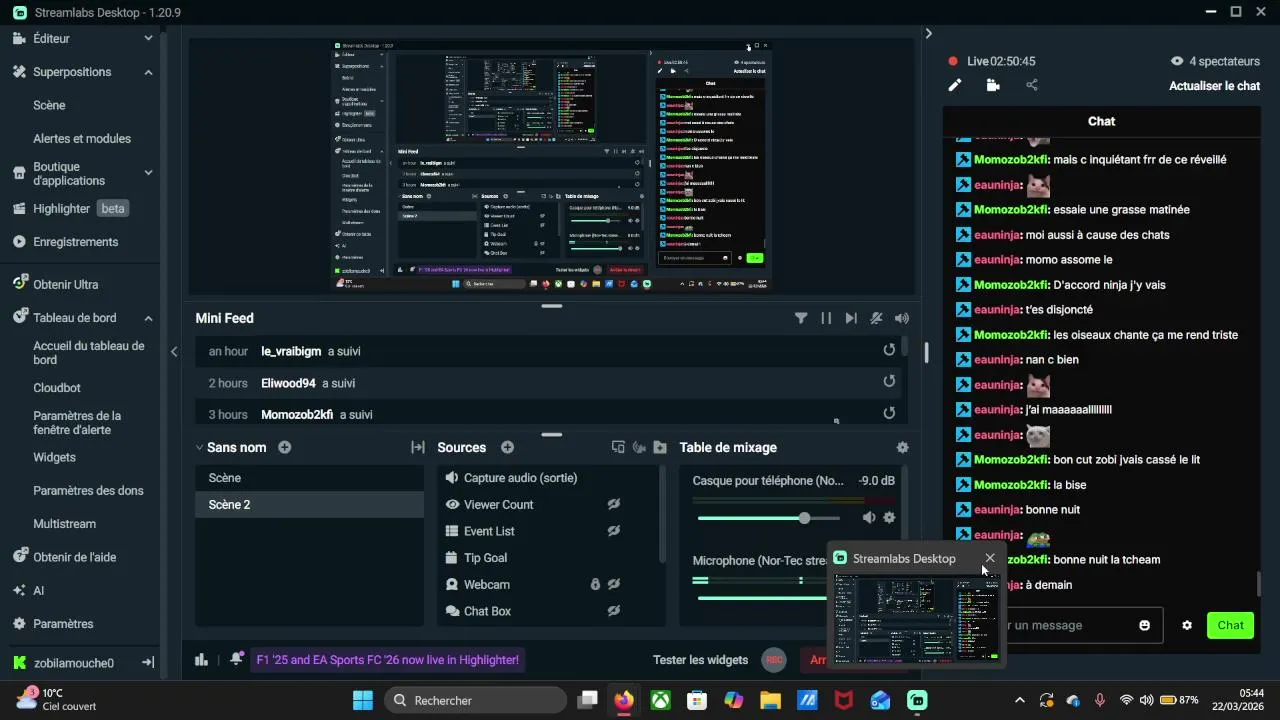Image resolution: width=1280 pixels, height=720 pixels.
Task: Toggle visibility of Event List source
Action: [614, 531]
